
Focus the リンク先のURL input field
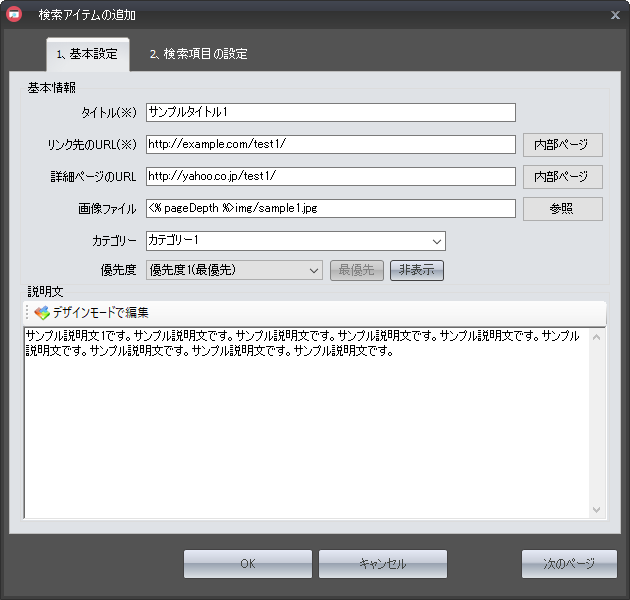tap(330, 145)
